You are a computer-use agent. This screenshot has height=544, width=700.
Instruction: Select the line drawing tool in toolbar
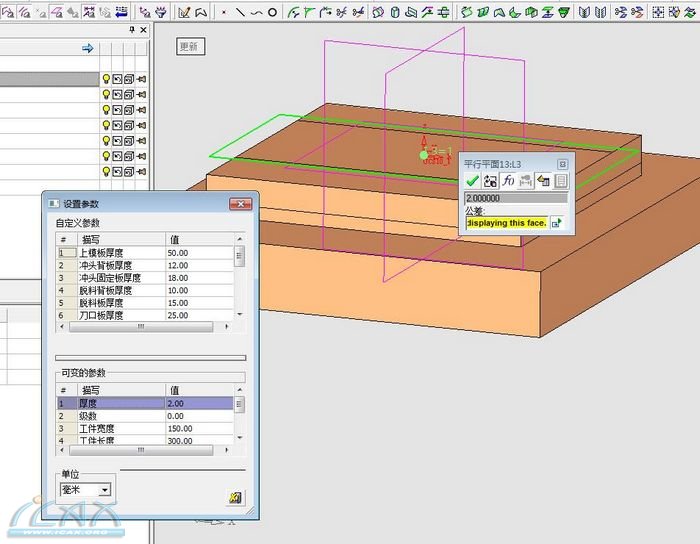coord(239,12)
